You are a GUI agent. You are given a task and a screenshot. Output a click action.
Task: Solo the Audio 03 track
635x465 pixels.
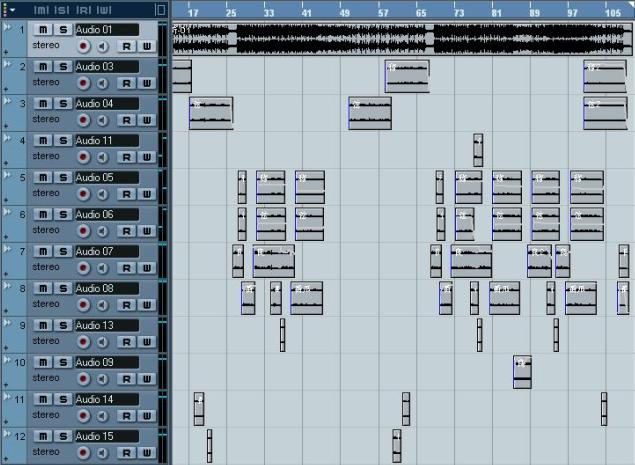tap(62, 66)
